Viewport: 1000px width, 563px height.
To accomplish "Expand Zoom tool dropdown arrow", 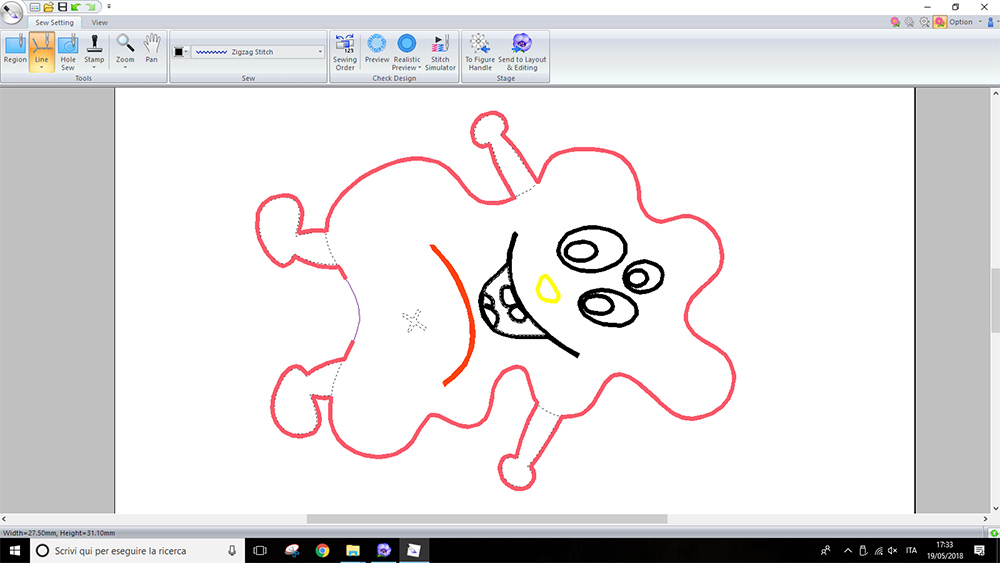I will (125, 68).
